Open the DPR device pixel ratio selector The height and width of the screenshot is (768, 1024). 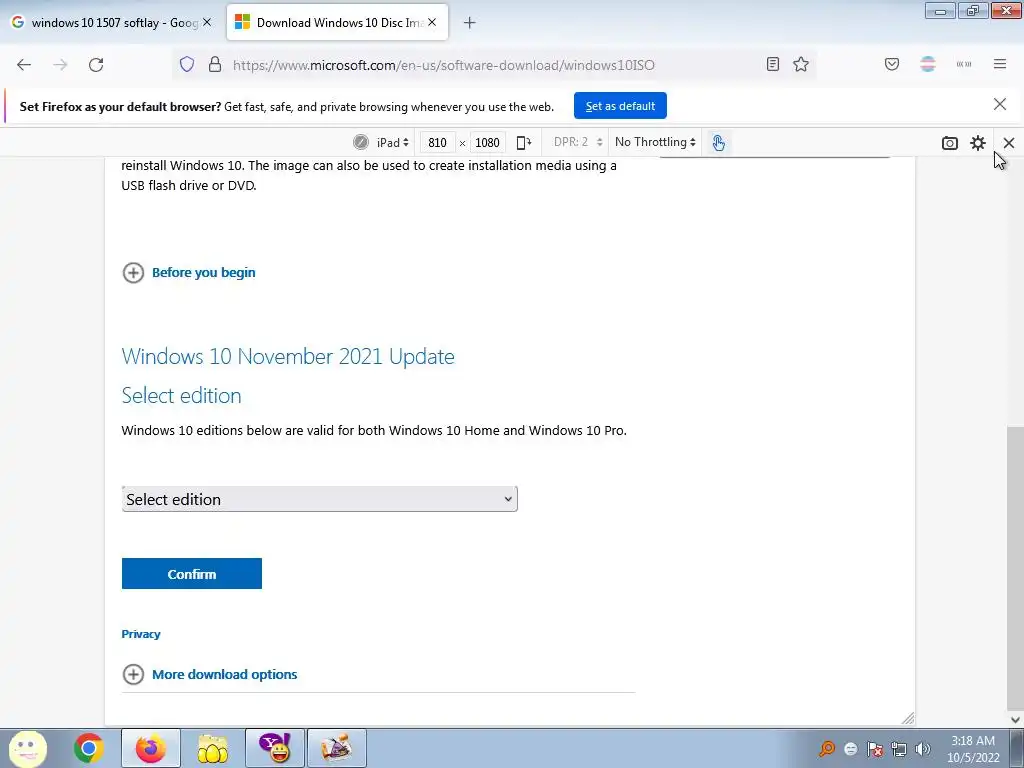(577, 142)
